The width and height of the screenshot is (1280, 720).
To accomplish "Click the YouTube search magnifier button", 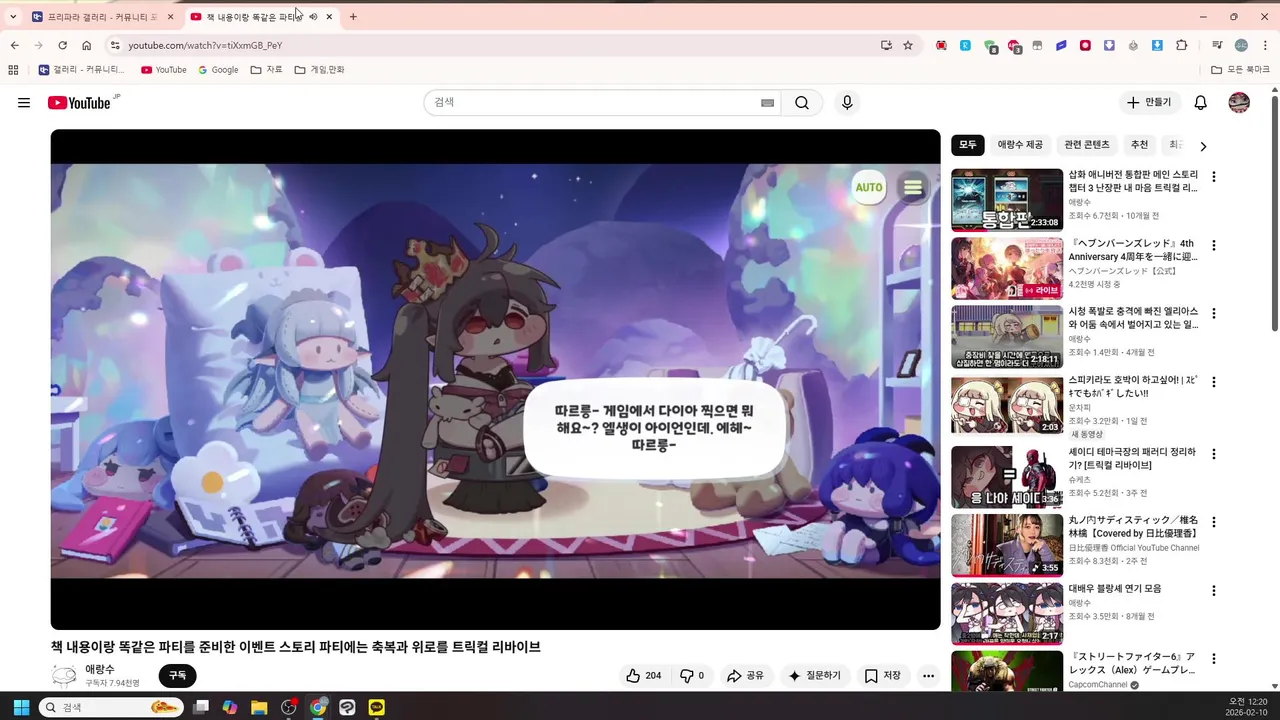I will [802, 103].
